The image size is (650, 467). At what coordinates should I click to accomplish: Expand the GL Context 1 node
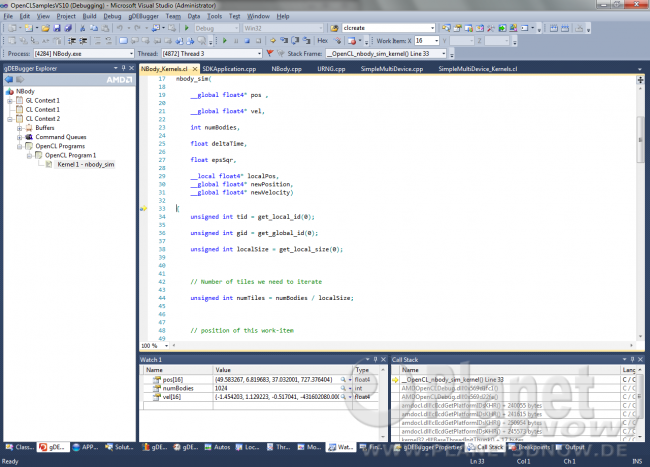10,101
